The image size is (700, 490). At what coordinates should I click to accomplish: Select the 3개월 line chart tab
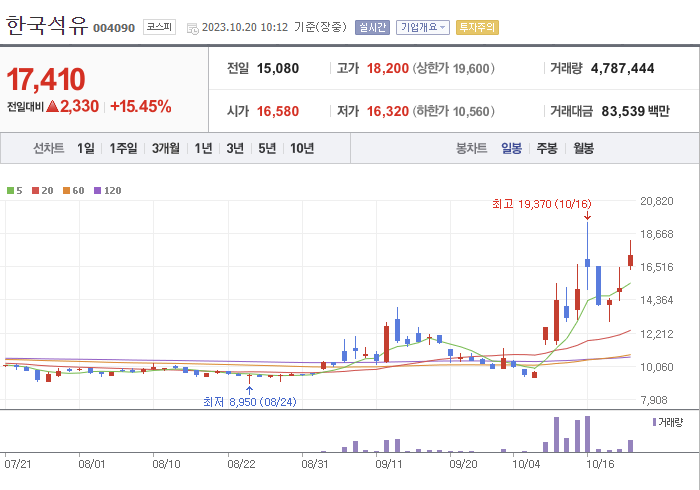166,148
